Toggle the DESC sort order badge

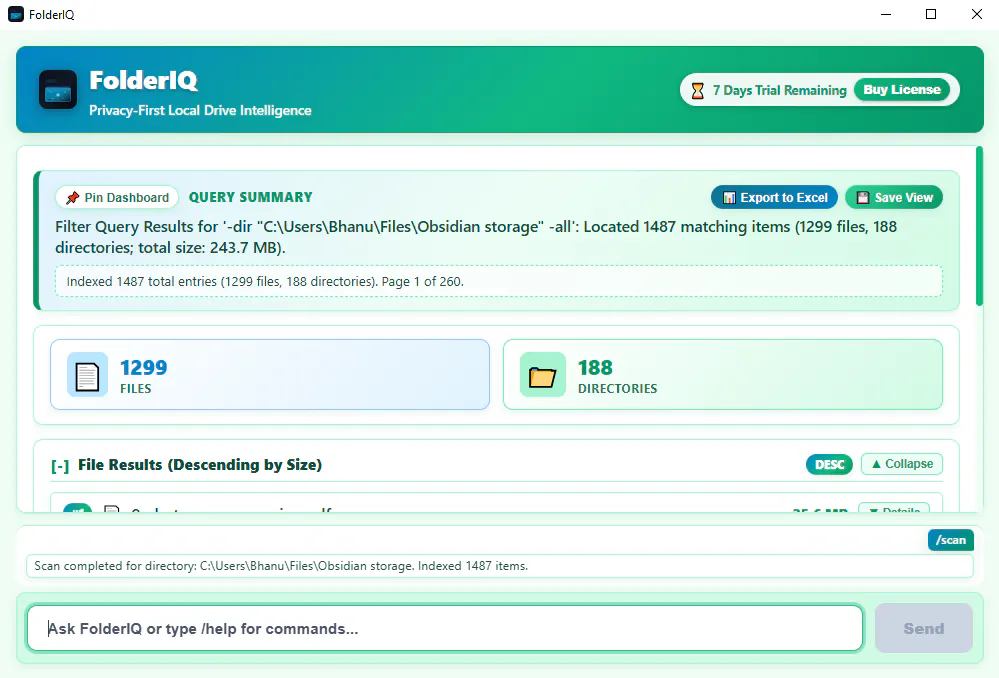[x=829, y=465]
